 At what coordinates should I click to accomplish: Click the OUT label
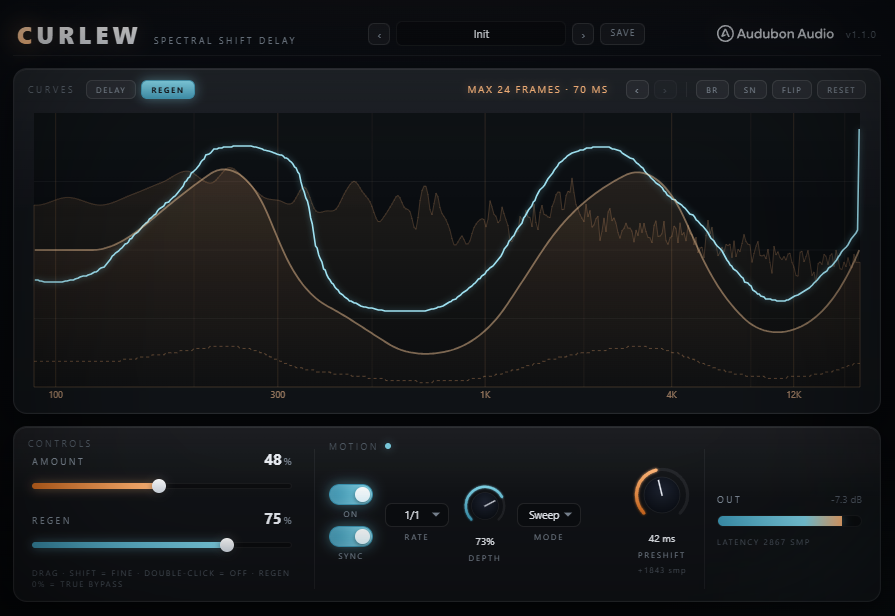point(729,500)
